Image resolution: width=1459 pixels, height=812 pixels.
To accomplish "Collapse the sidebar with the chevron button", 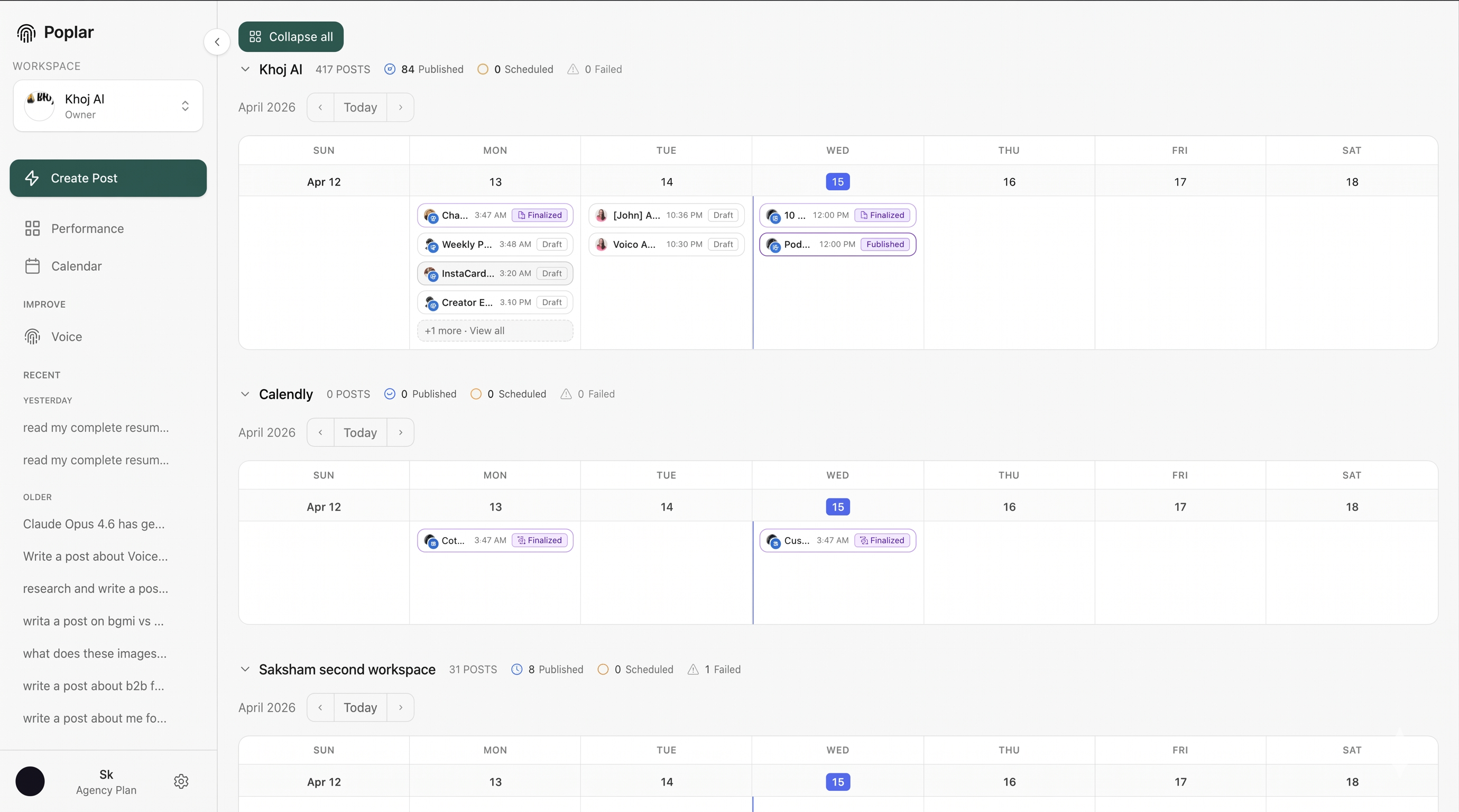I will [x=217, y=42].
